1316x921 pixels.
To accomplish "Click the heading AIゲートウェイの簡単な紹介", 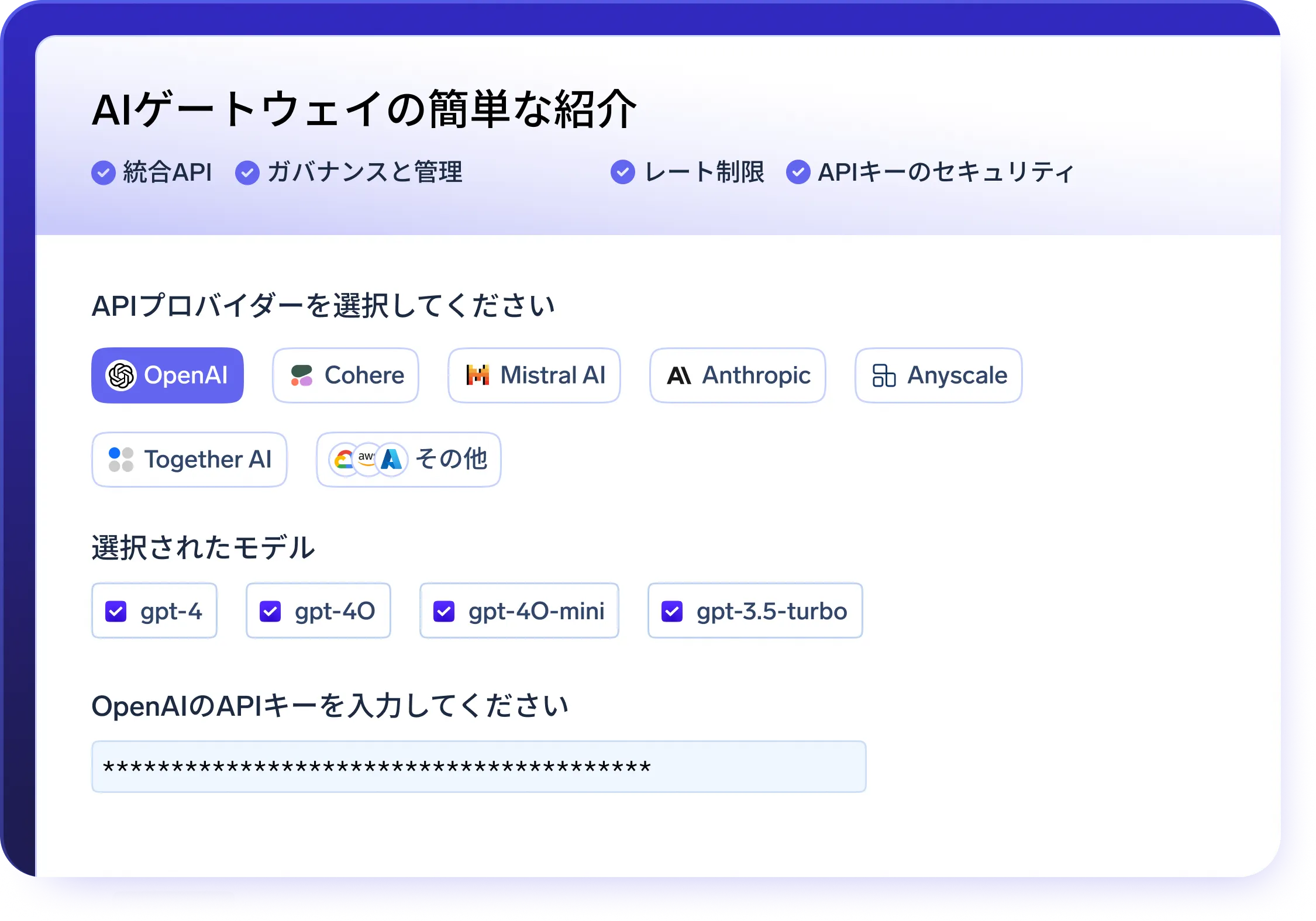I will tap(364, 109).
